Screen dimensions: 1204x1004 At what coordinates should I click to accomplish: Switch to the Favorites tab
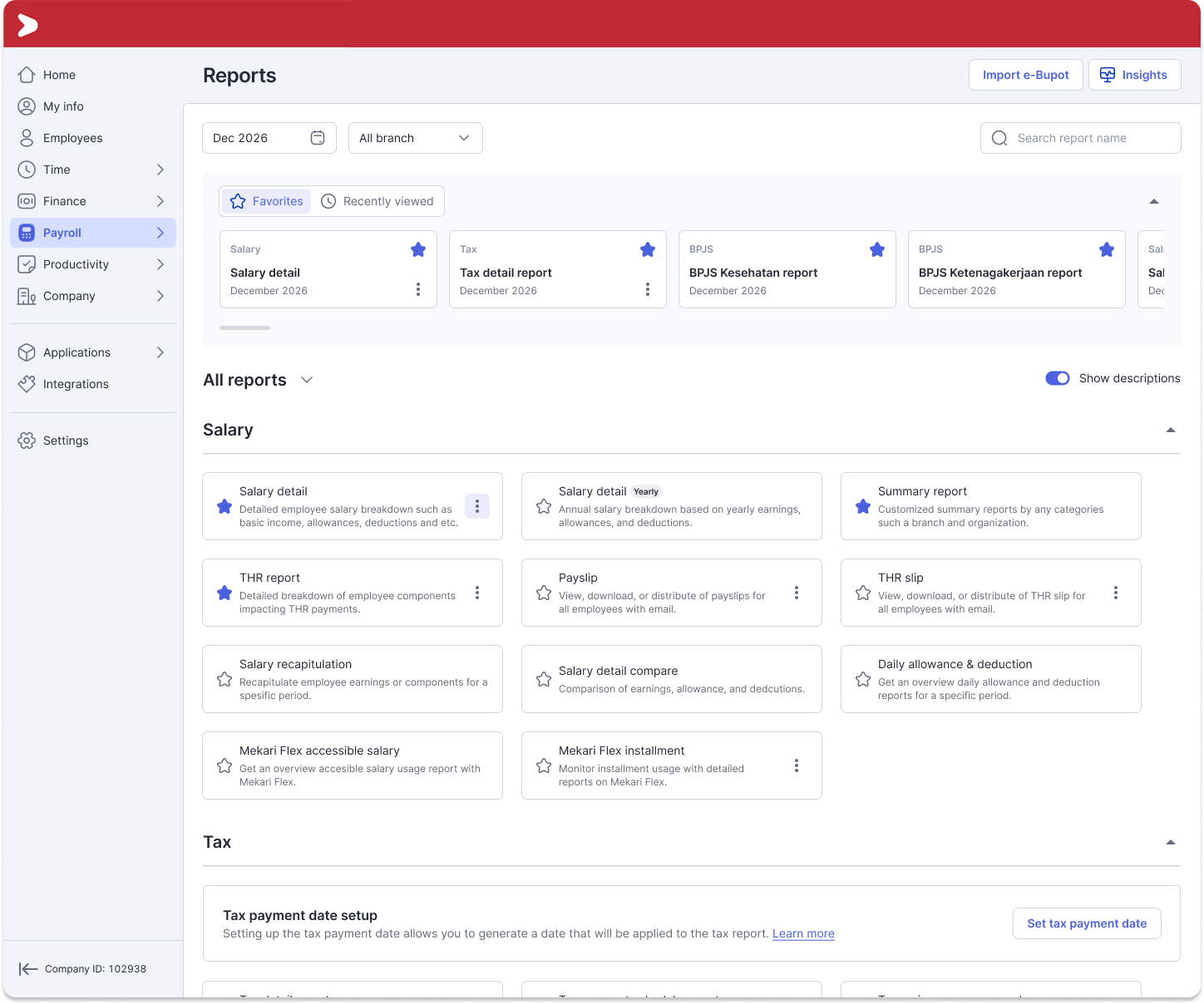[266, 201]
